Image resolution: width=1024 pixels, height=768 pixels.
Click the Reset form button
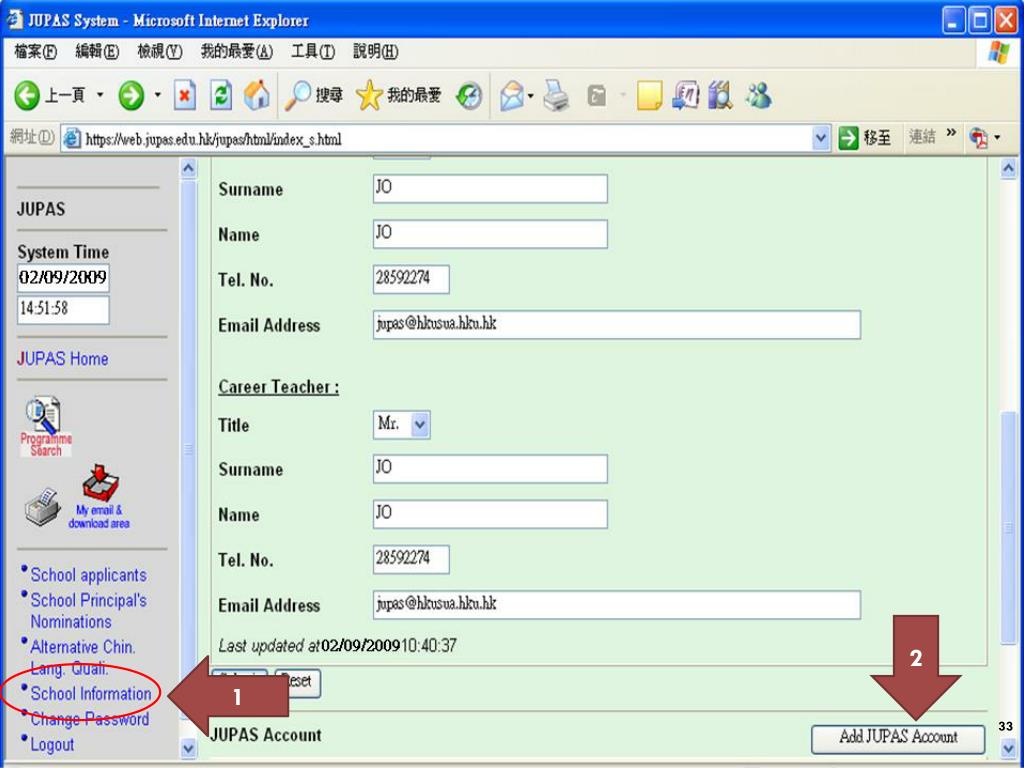pyautogui.click(x=298, y=682)
